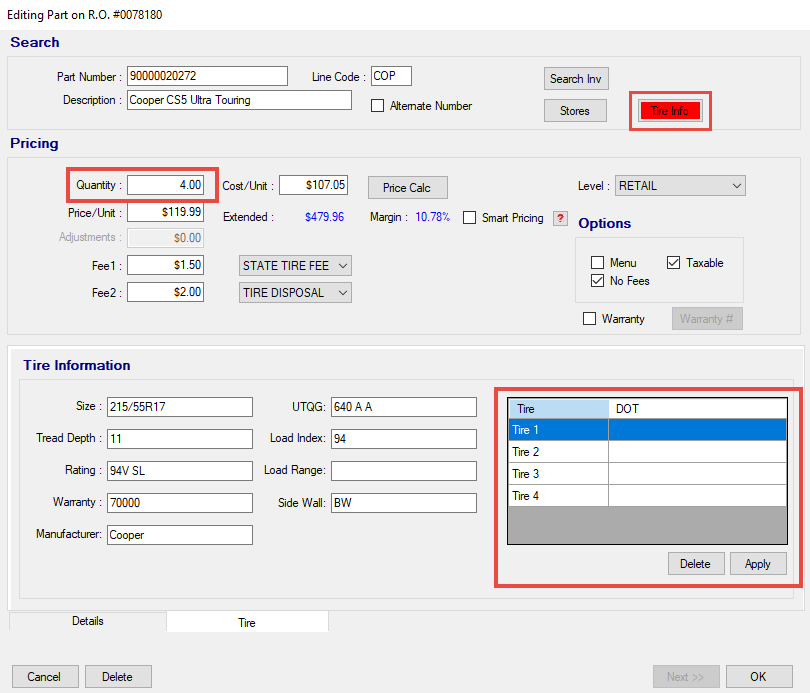Select the Tire 2 row
The width and height of the screenshot is (810, 693).
(x=647, y=452)
